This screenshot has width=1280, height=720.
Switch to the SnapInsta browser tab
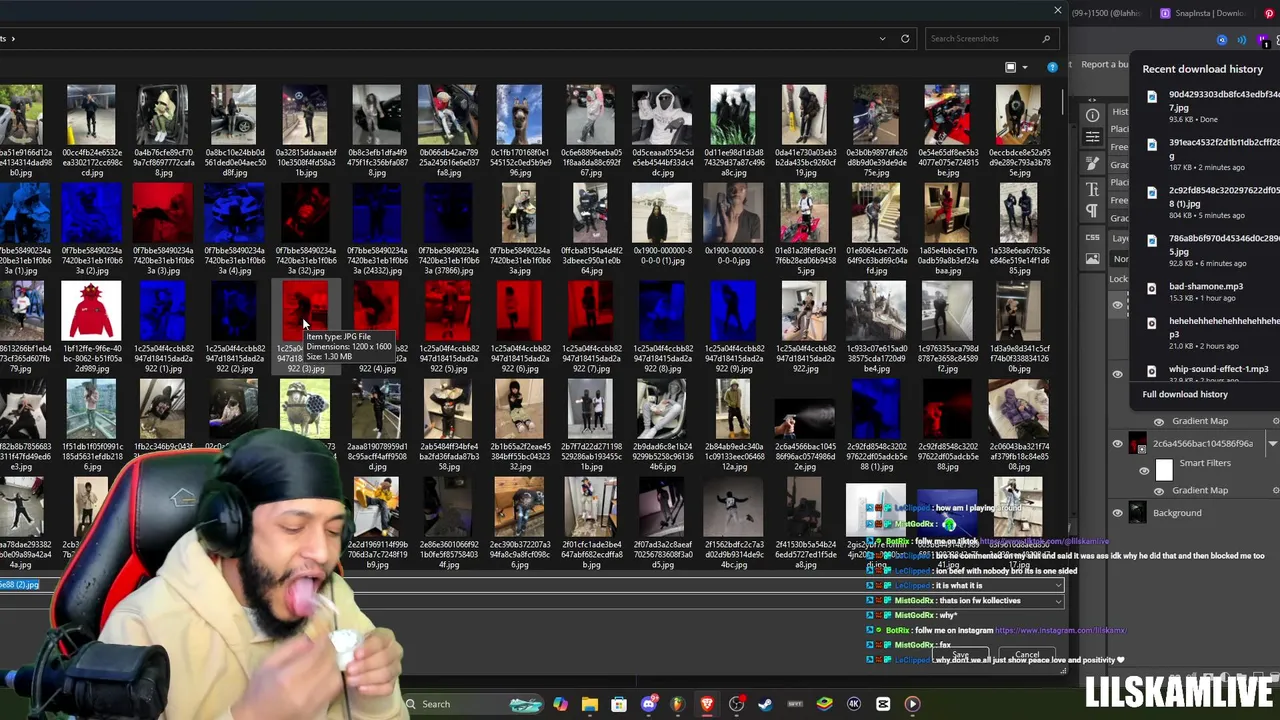point(1202,13)
